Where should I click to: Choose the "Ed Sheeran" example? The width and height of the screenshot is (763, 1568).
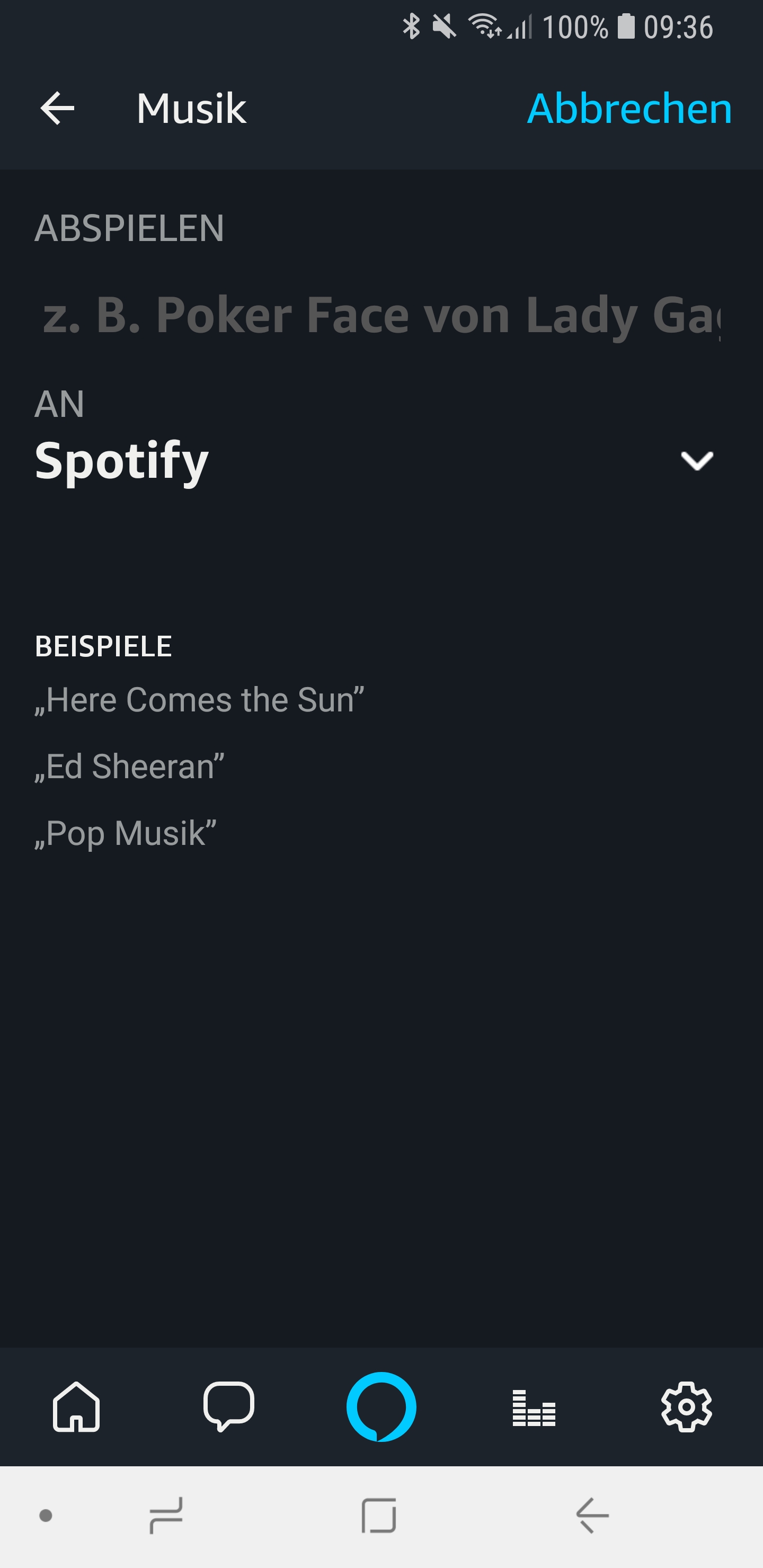click(130, 766)
